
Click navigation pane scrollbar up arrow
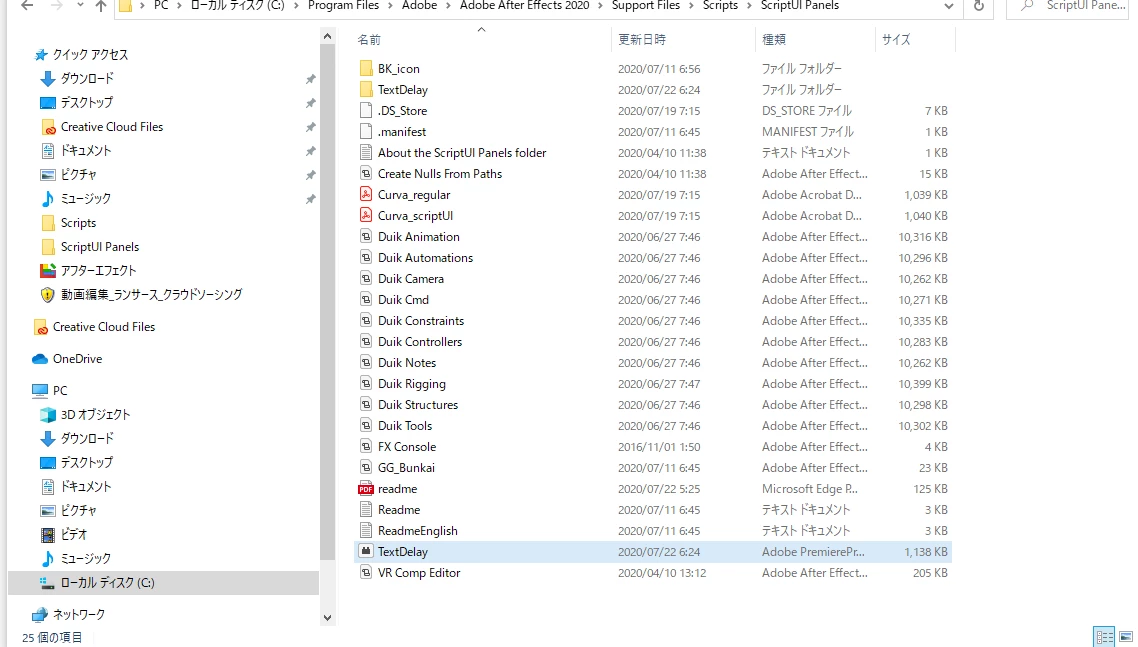[x=327, y=36]
